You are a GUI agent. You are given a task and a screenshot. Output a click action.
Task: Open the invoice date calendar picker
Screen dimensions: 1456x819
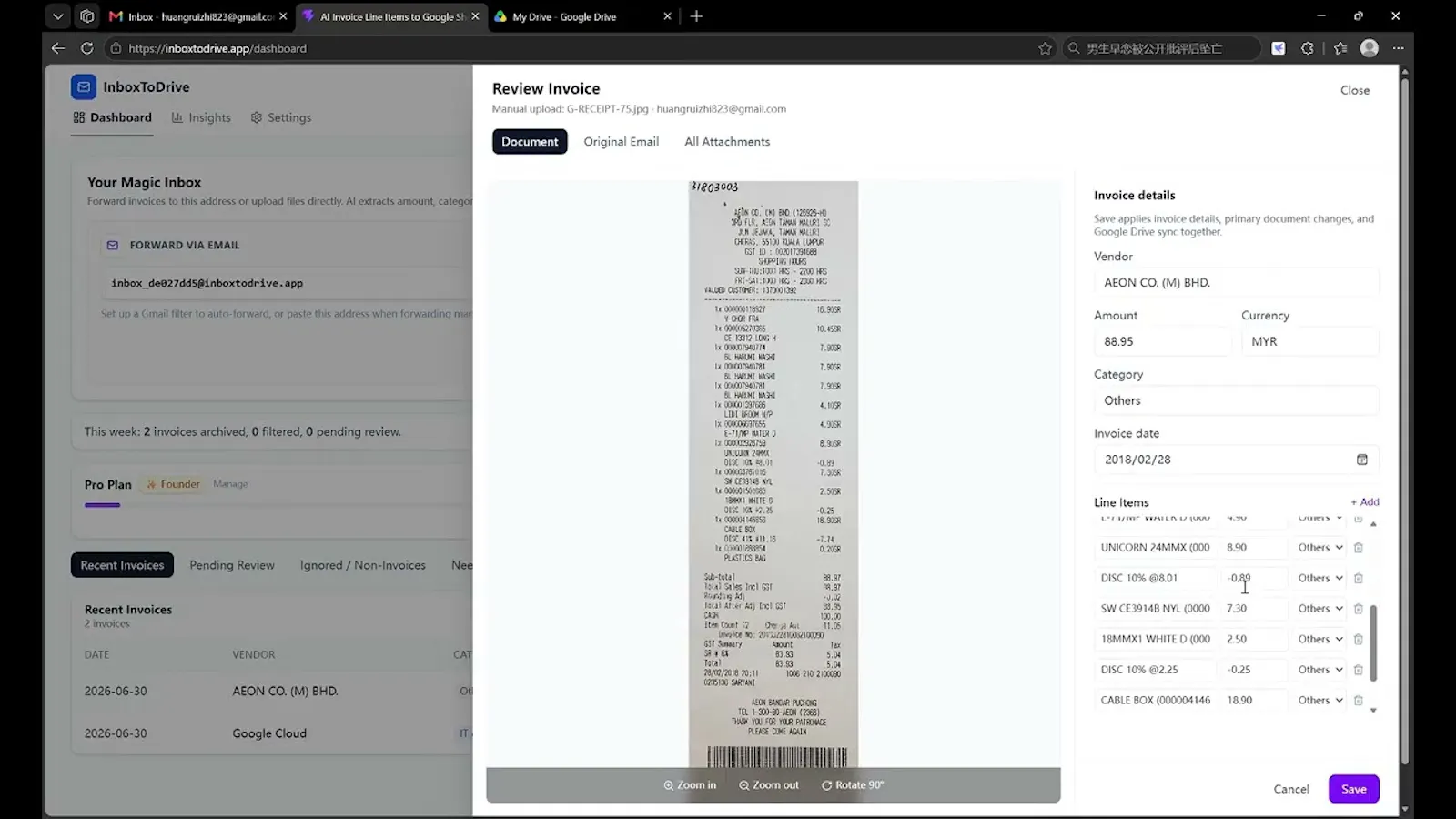click(x=1361, y=460)
